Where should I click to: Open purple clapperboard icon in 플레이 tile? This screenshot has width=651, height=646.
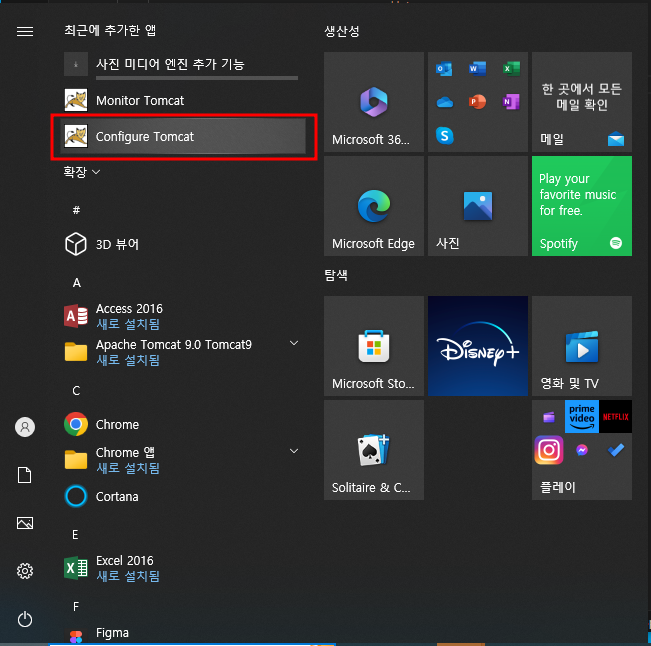(549, 416)
